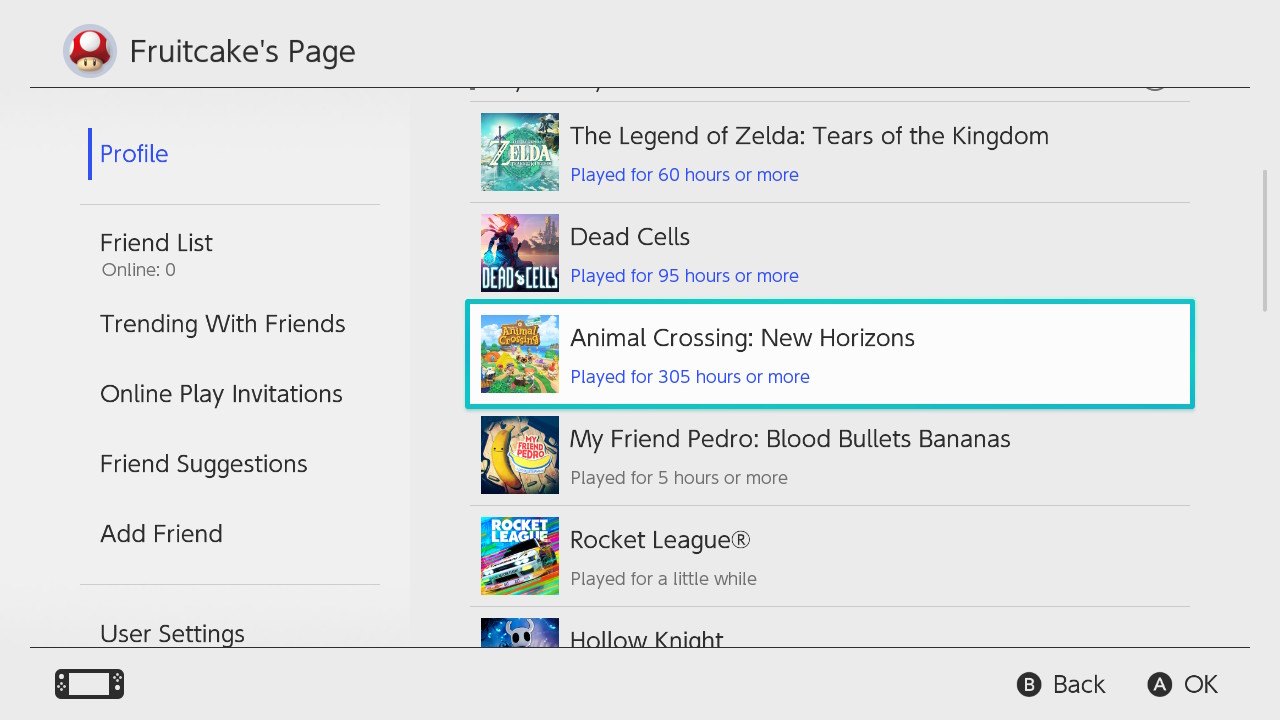The image size is (1280, 720).
Task: Click the Hollow Knight game icon
Action: [520, 633]
